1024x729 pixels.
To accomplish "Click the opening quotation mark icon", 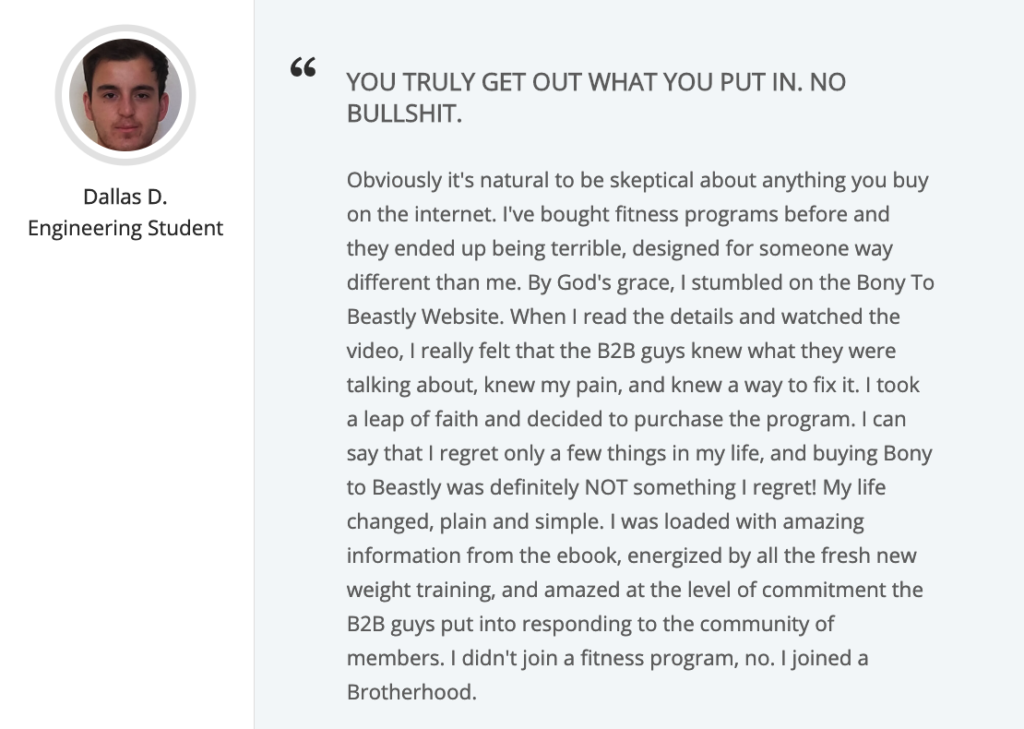I will tap(303, 69).
